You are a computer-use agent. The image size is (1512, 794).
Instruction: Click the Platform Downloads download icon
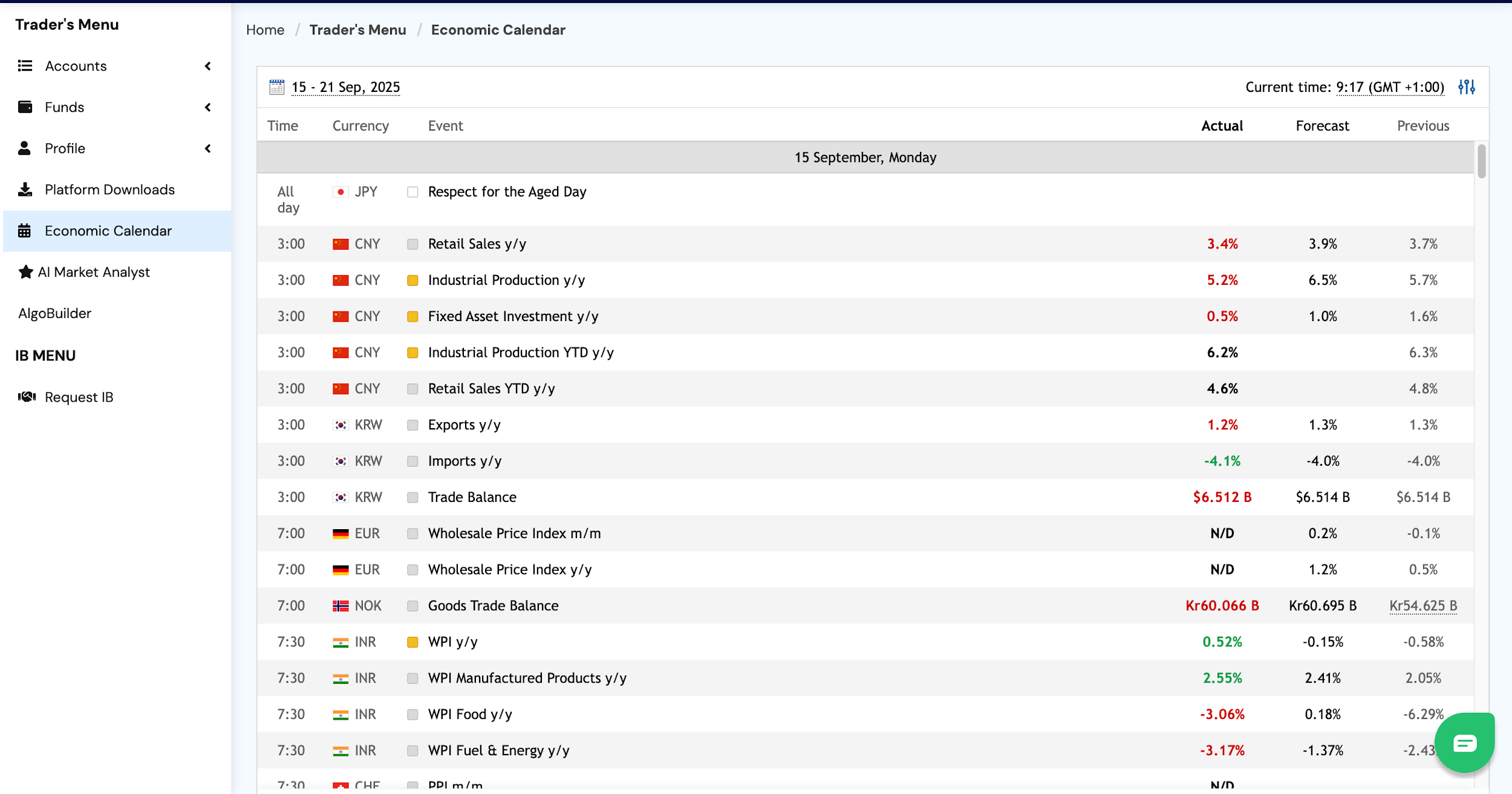click(25, 190)
